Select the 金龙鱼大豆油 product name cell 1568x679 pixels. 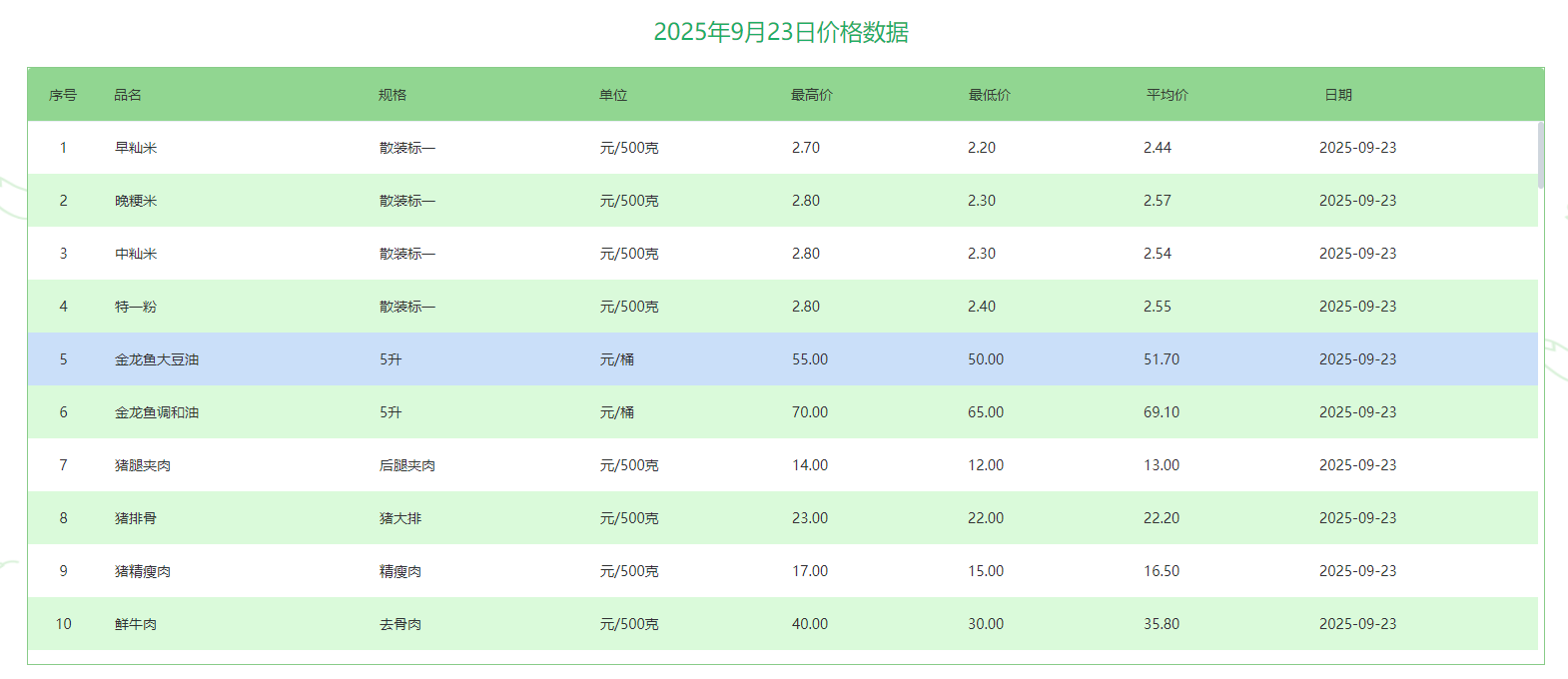coord(157,359)
